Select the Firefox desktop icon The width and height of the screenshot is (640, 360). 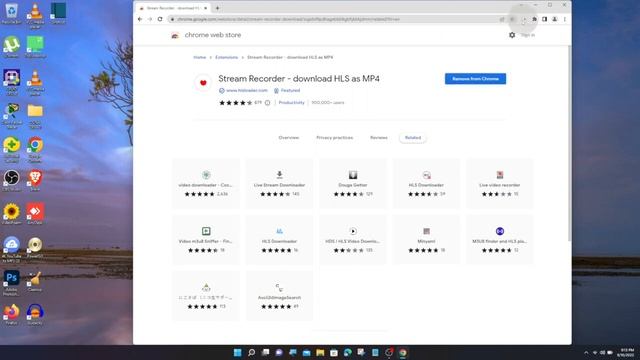coord(11,314)
